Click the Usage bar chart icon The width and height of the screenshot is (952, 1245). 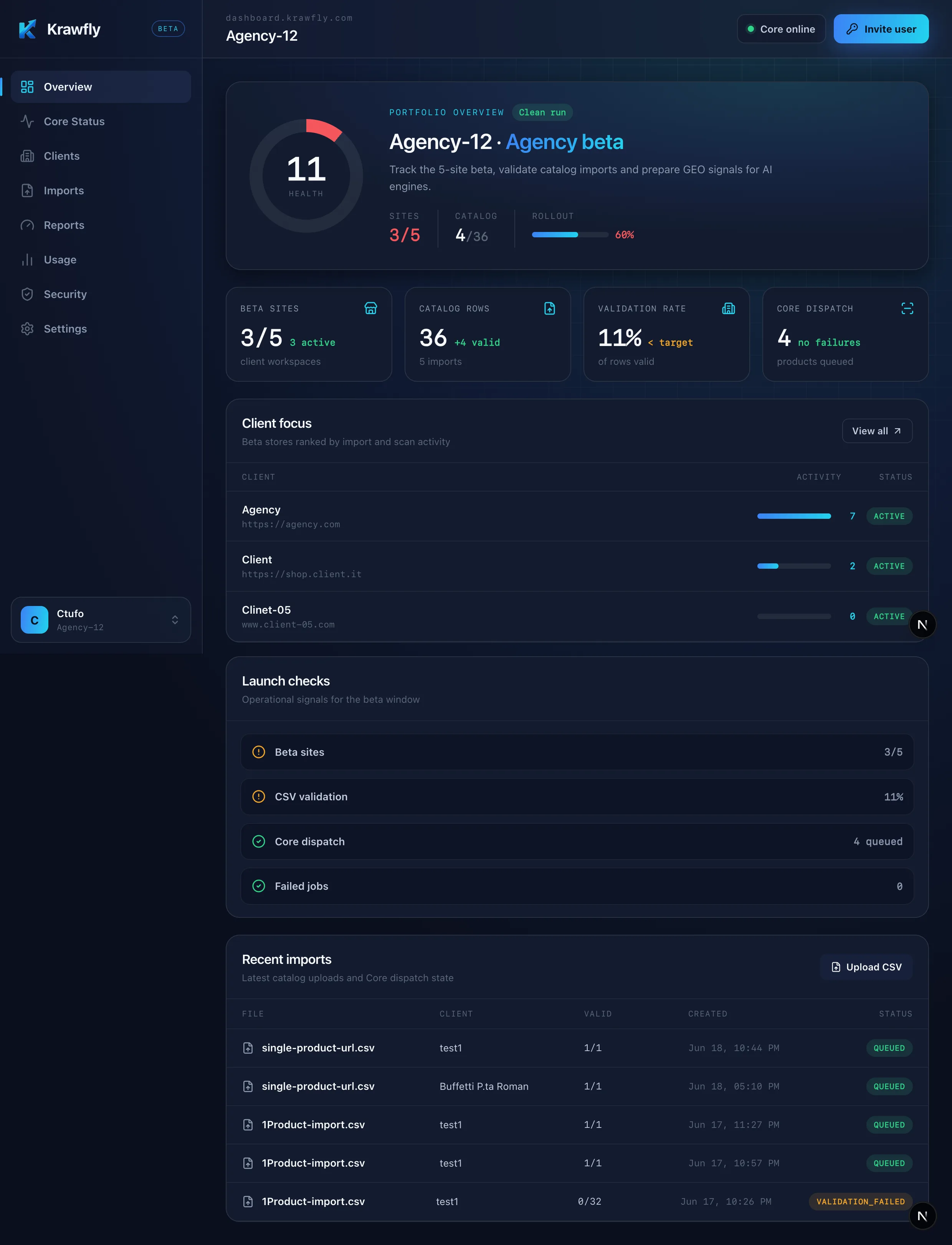27,260
